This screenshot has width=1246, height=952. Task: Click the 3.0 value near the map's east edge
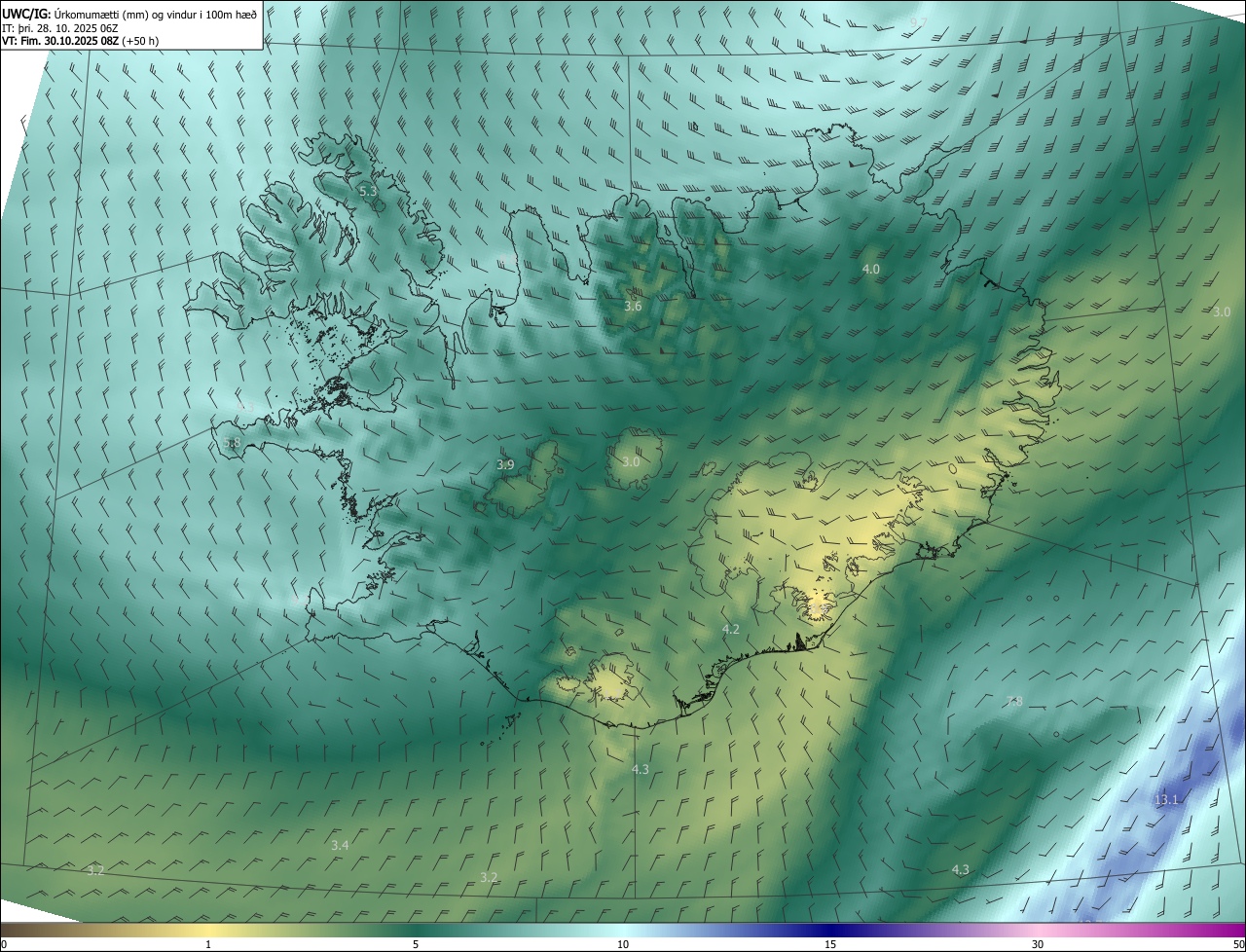coord(1222,311)
